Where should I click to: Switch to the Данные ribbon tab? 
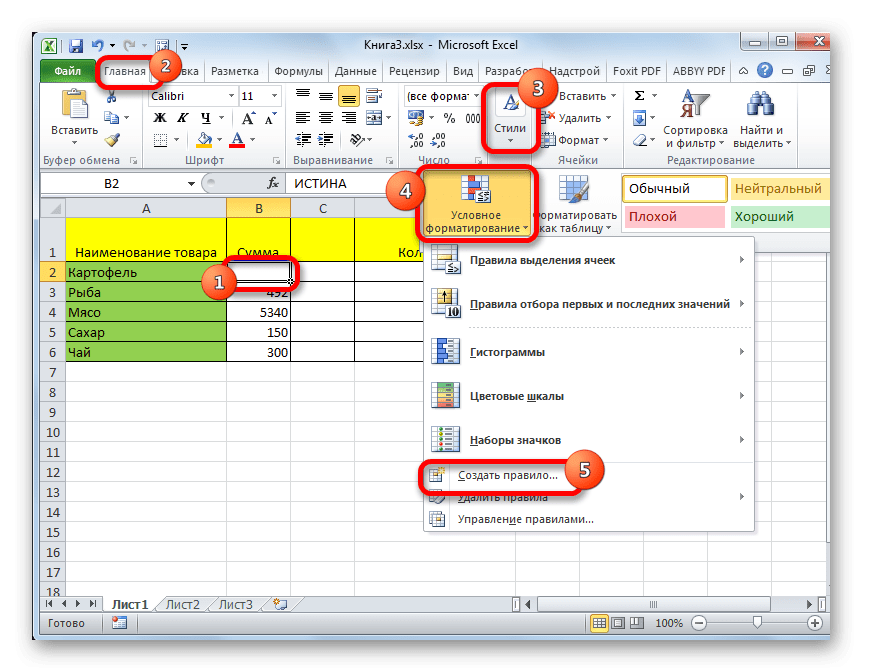tap(356, 71)
